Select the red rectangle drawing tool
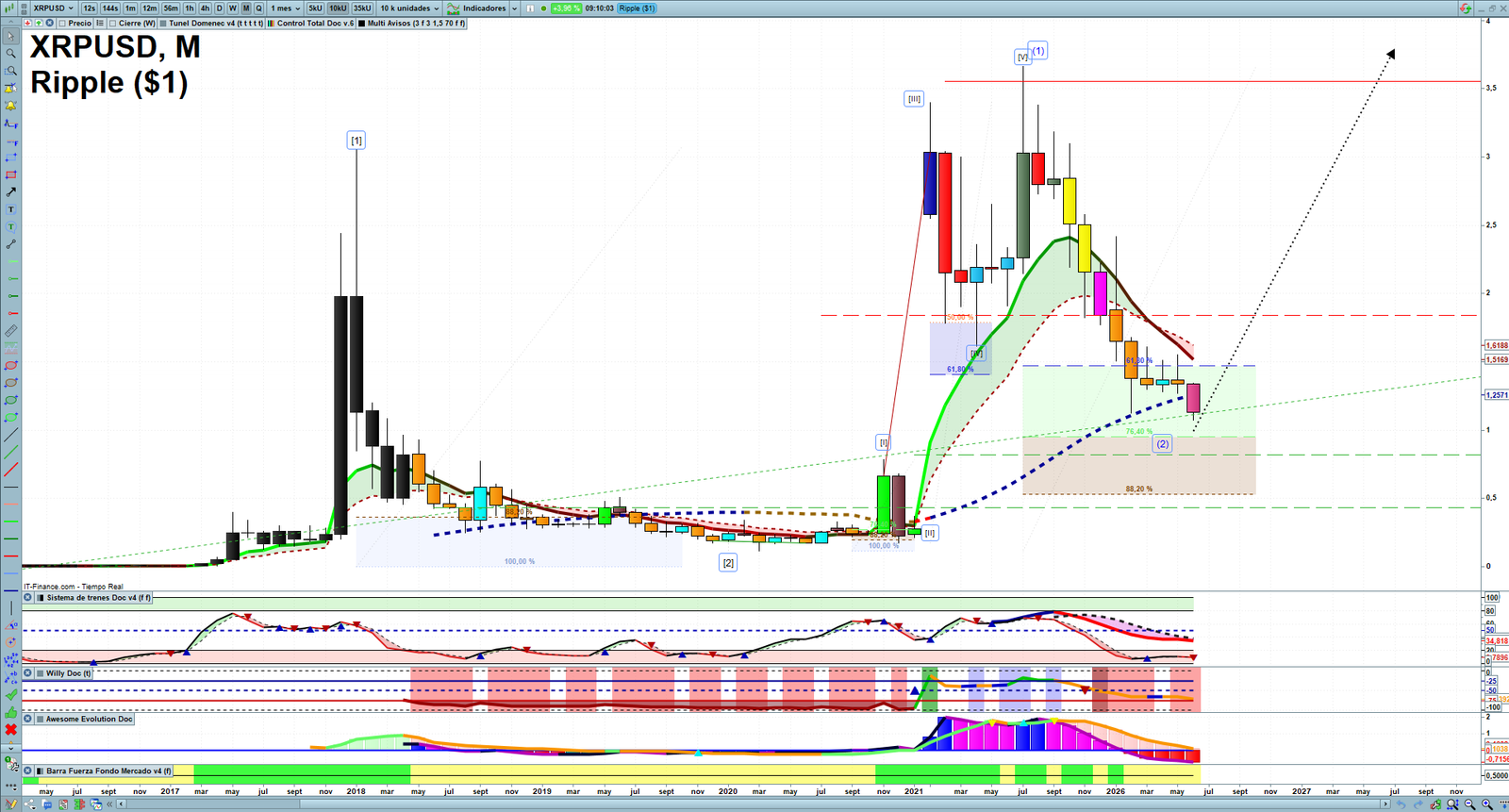The image size is (1509, 812). 10,174
